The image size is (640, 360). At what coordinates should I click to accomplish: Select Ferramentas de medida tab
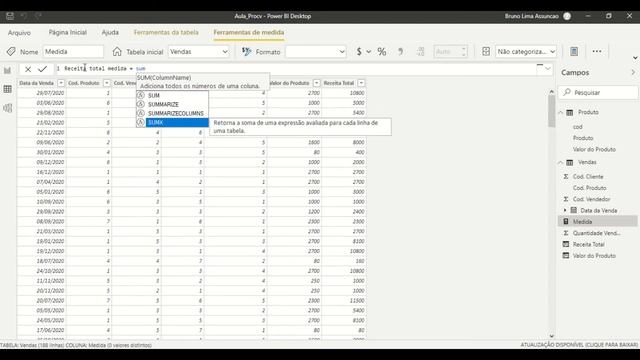tap(249, 32)
